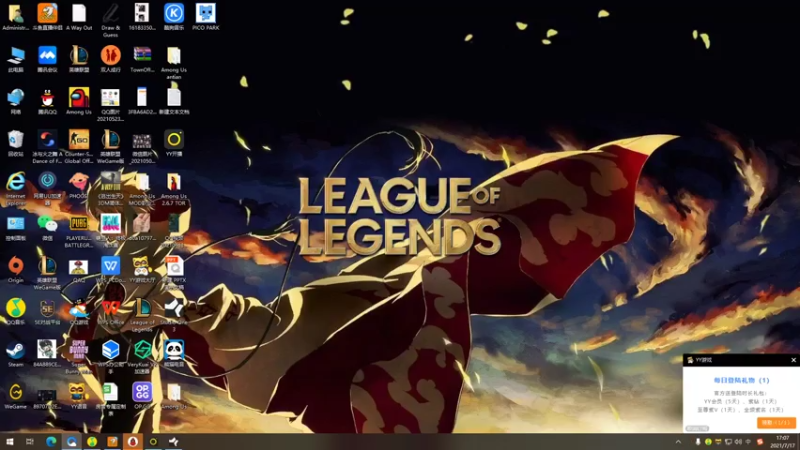Open the Control Panel desktop icon
800x450 pixels.
point(15,223)
